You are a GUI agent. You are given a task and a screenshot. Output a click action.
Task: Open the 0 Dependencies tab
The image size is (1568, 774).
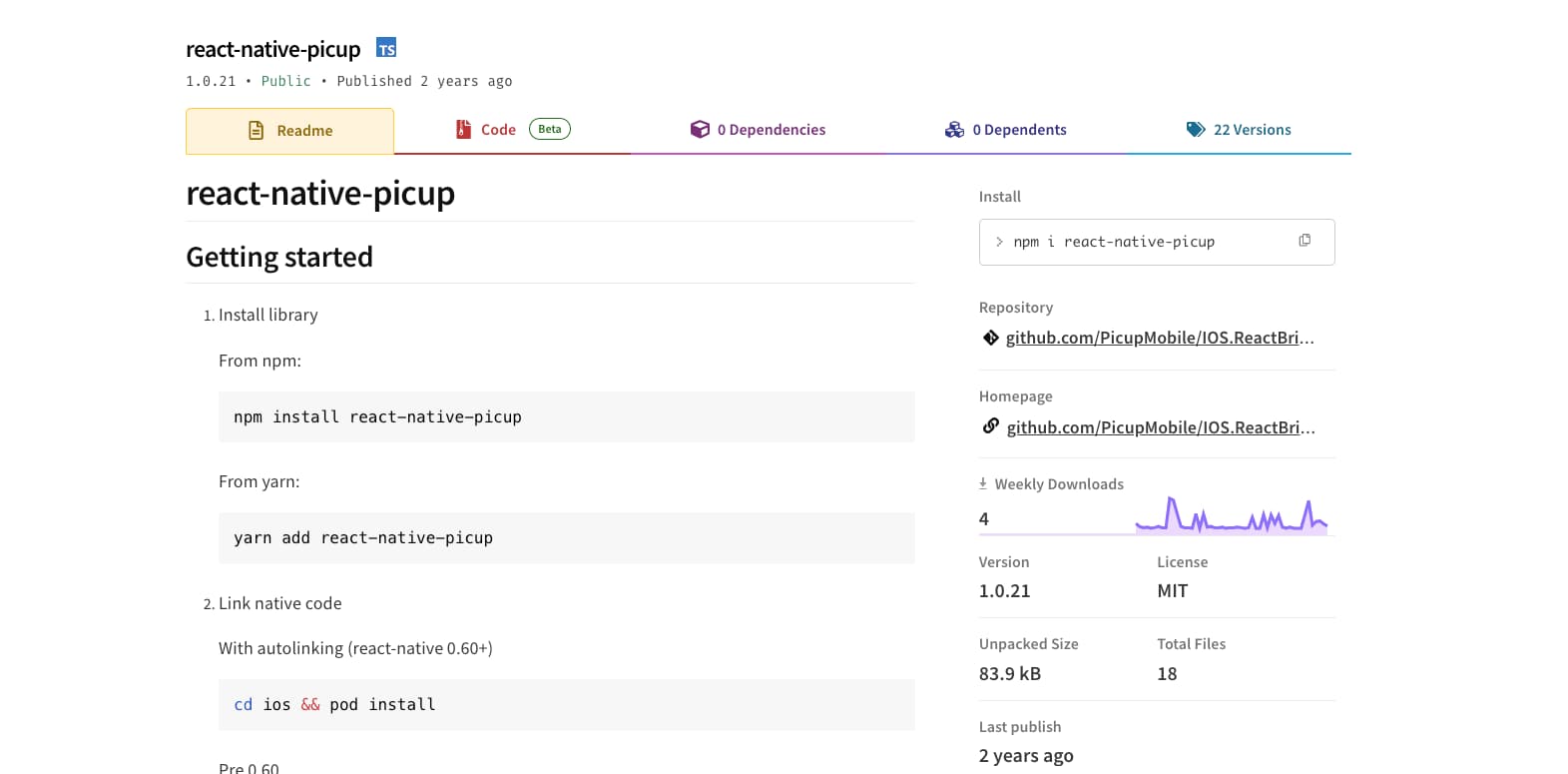(758, 130)
